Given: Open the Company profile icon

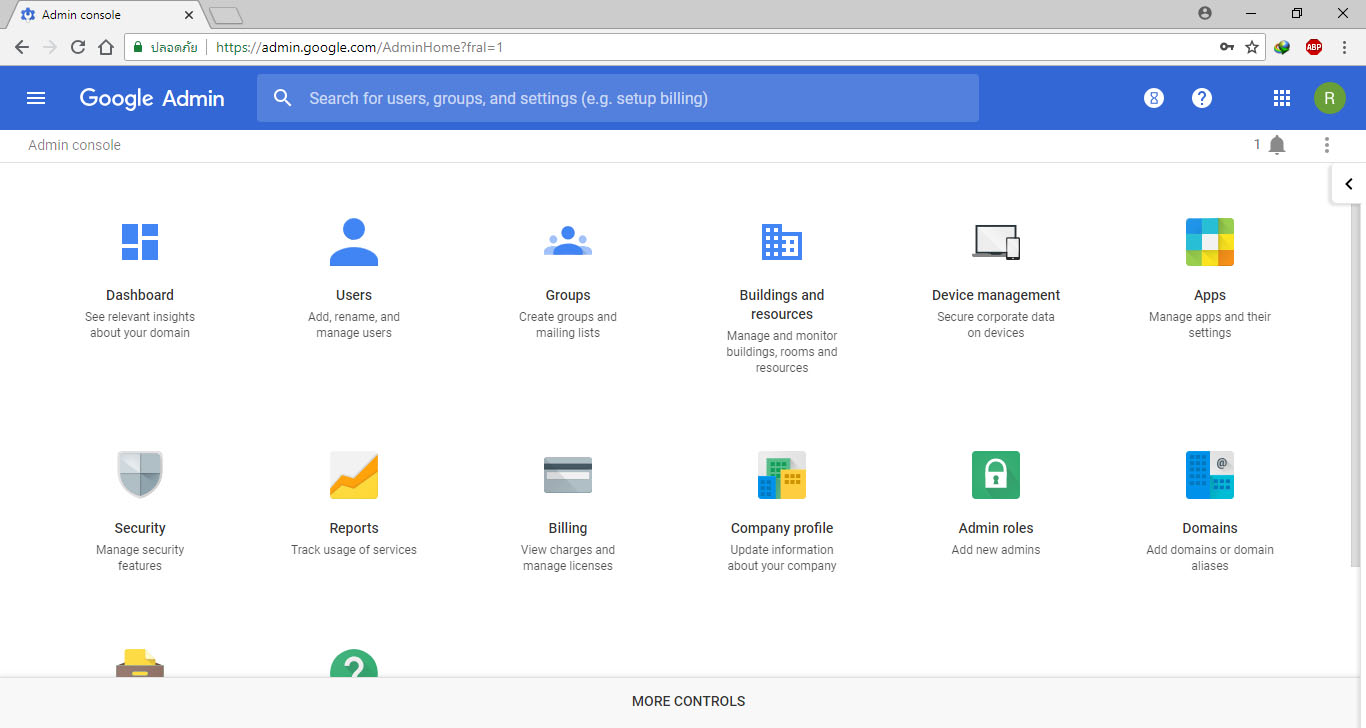Looking at the screenshot, I should click(x=782, y=475).
